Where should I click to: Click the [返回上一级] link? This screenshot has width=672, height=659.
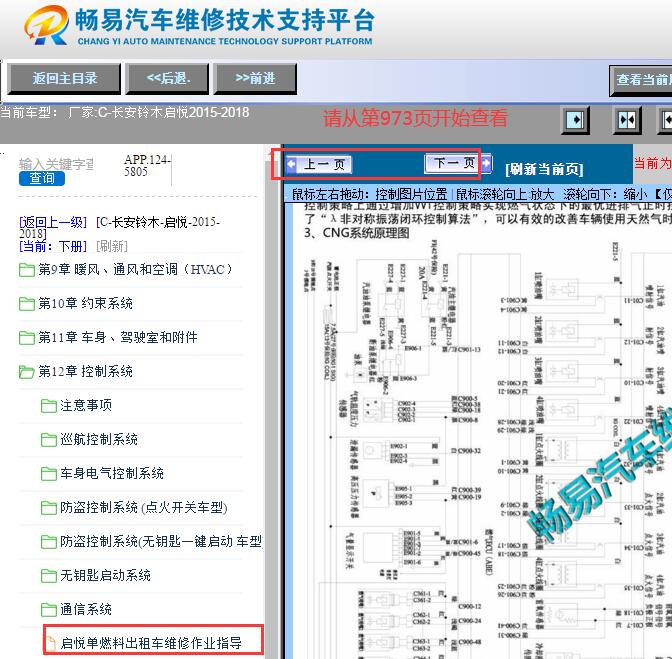click(53, 222)
